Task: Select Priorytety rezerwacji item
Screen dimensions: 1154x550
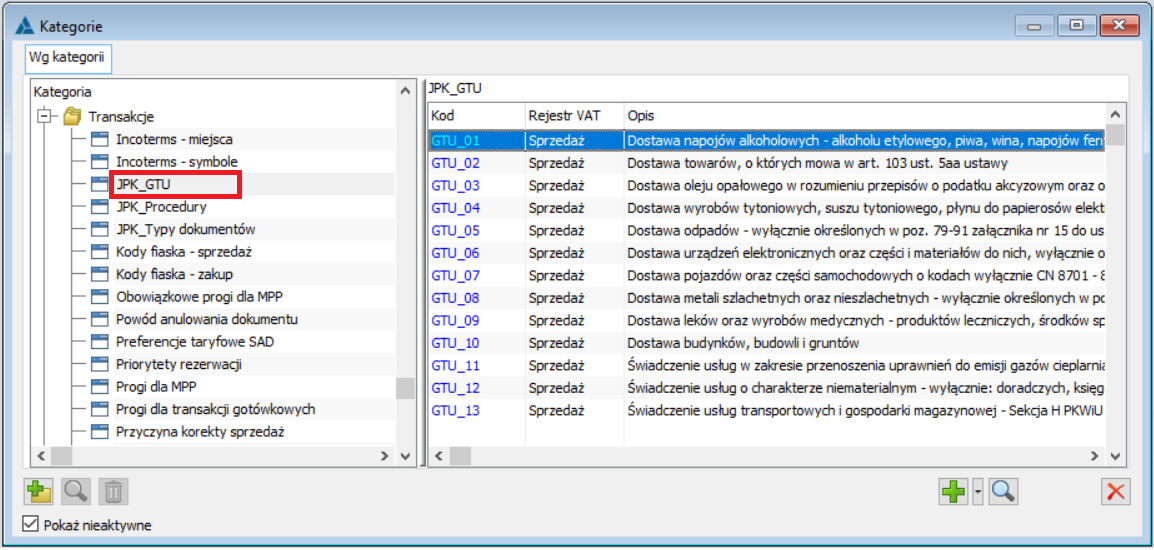Action: (179, 364)
